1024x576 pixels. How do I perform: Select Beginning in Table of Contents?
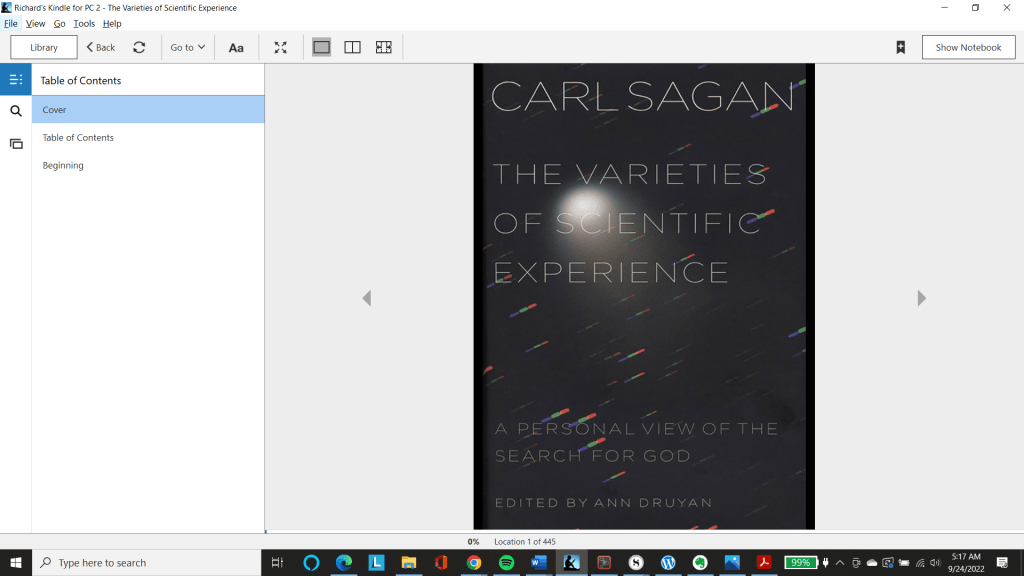63,165
